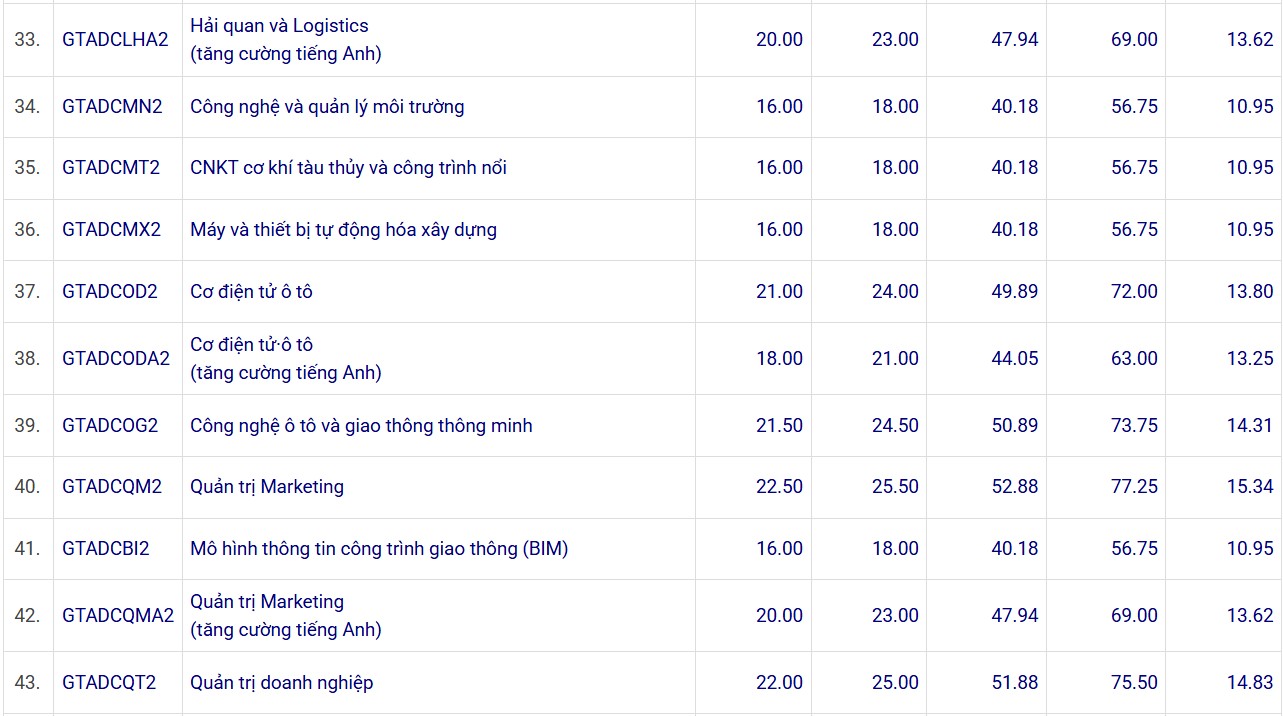This screenshot has height=716, width=1283.
Task: Click 'Máy và thiết bị tự động hóa xây dựng'
Action: coord(343,230)
